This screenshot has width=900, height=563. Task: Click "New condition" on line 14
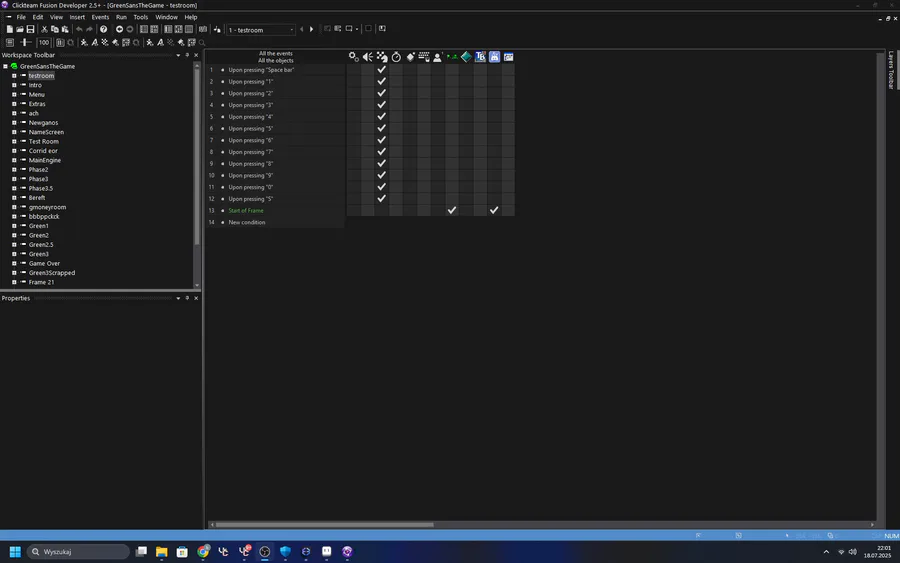247,223
